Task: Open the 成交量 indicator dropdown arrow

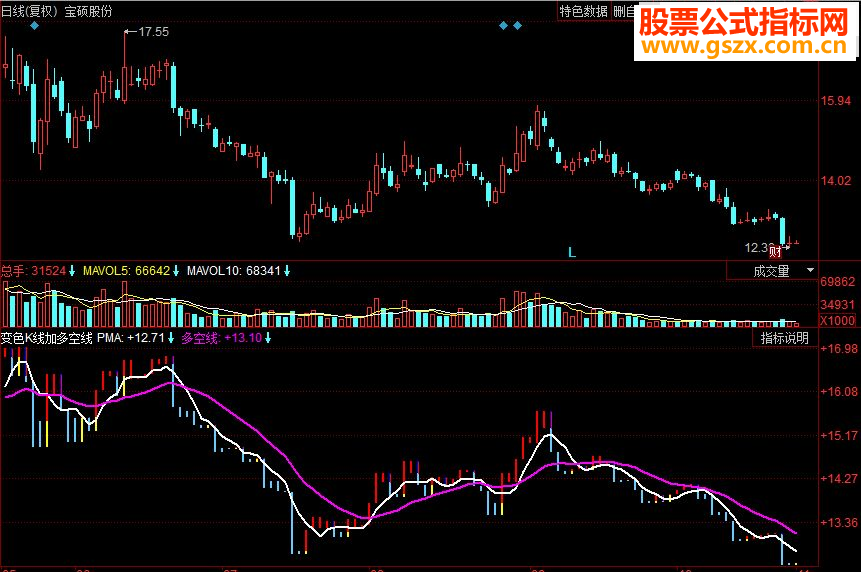Action: [x=810, y=270]
